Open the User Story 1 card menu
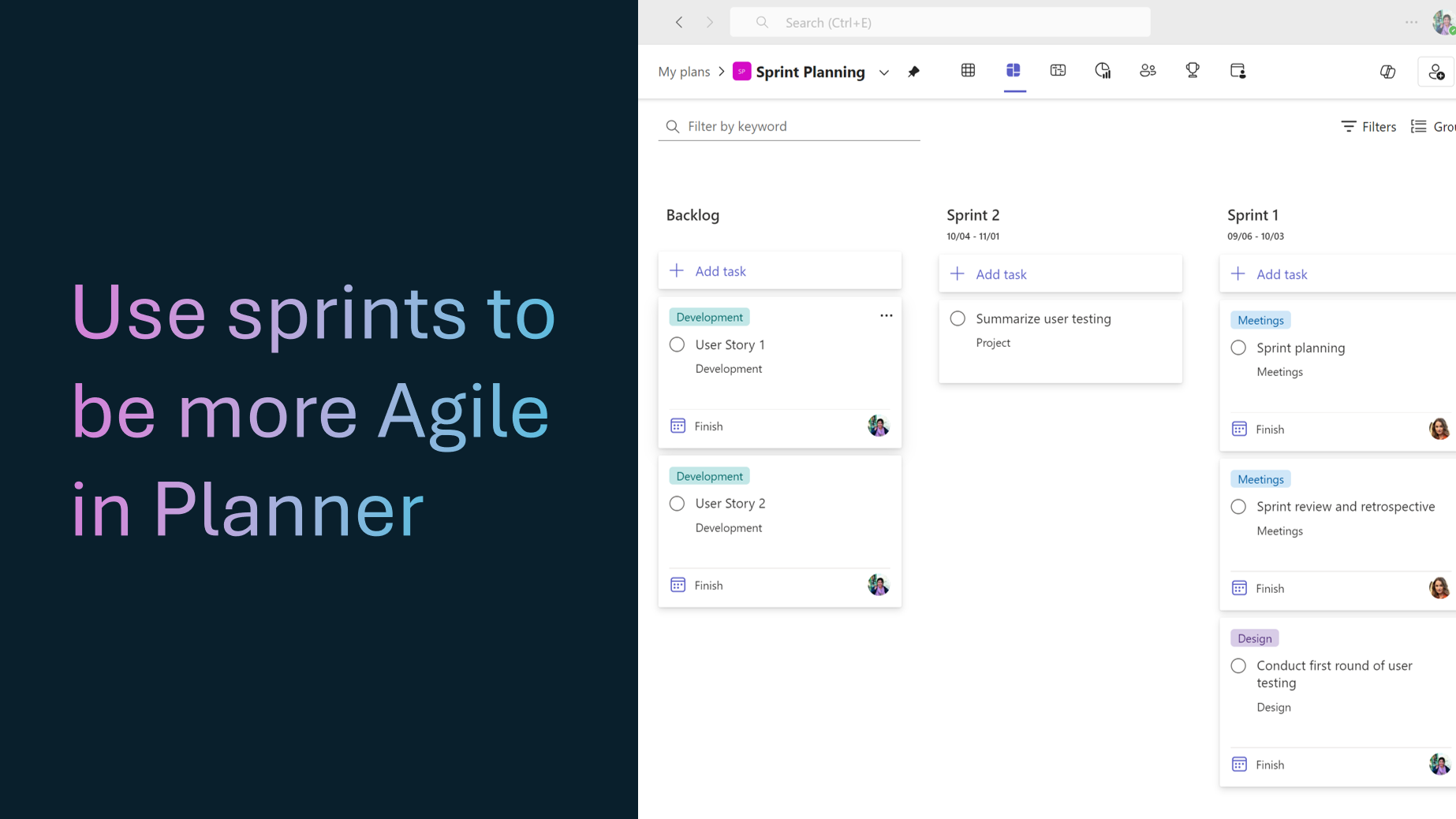Viewport: 1456px width, 819px height. [x=886, y=315]
